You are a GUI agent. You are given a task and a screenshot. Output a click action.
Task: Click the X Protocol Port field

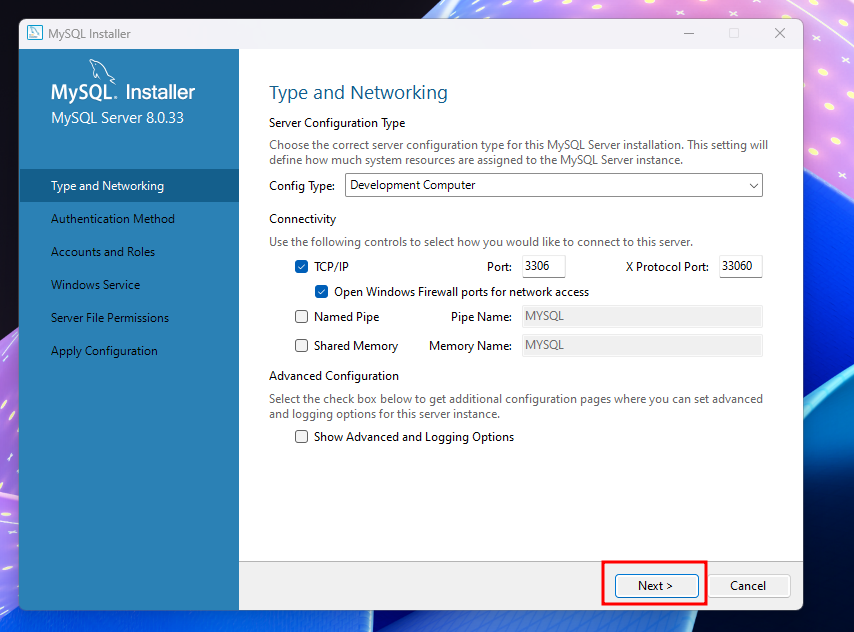(740, 267)
